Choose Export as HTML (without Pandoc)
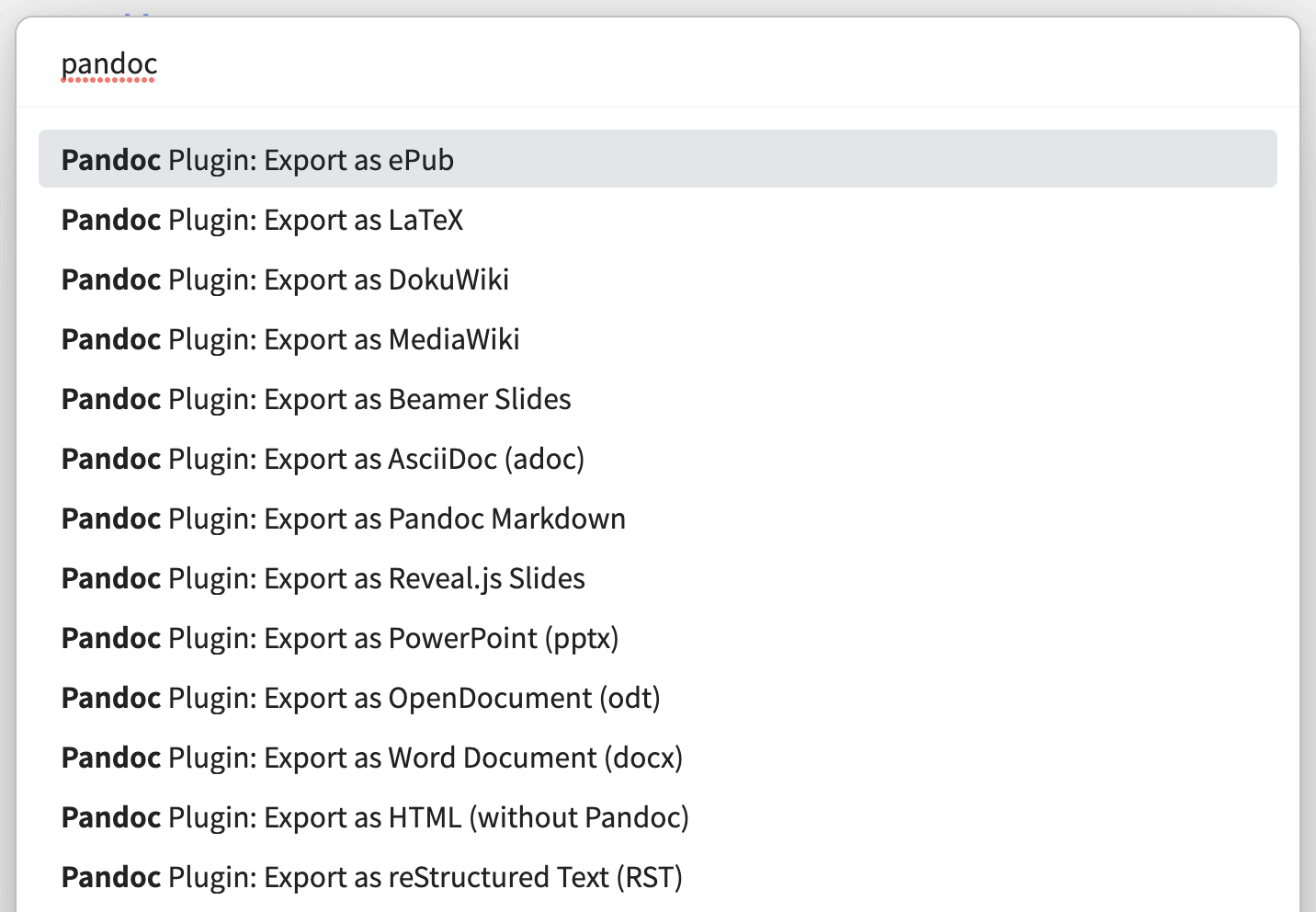Image resolution: width=1316 pixels, height=912 pixels. [375, 817]
